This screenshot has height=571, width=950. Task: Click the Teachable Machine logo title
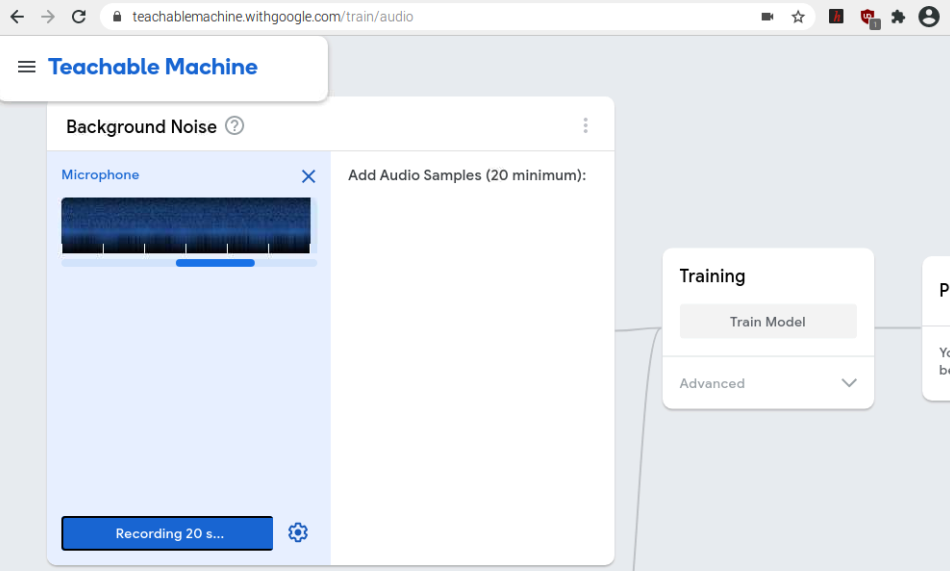153,67
